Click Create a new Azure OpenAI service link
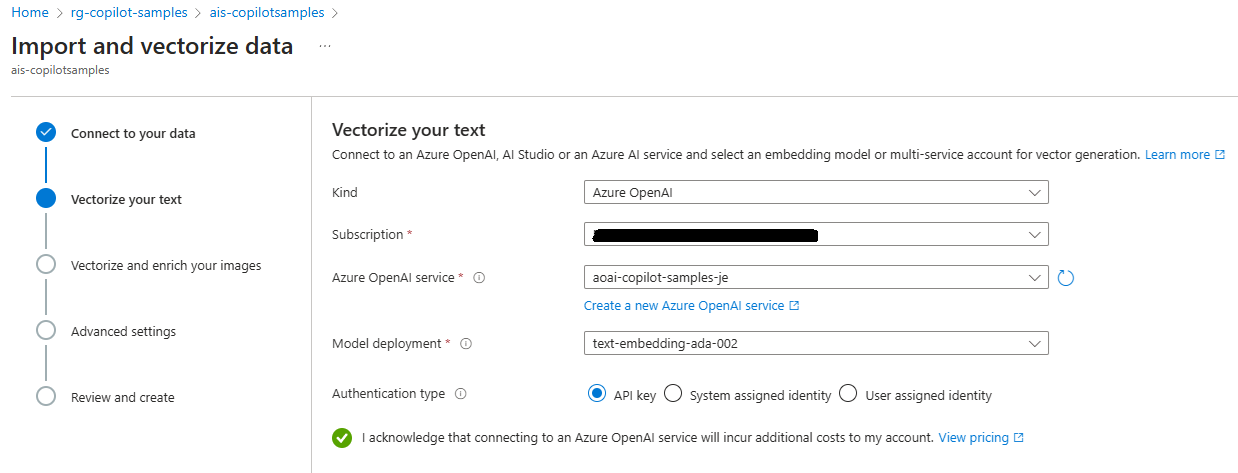The height and width of the screenshot is (473, 1238). click(691, 306)
